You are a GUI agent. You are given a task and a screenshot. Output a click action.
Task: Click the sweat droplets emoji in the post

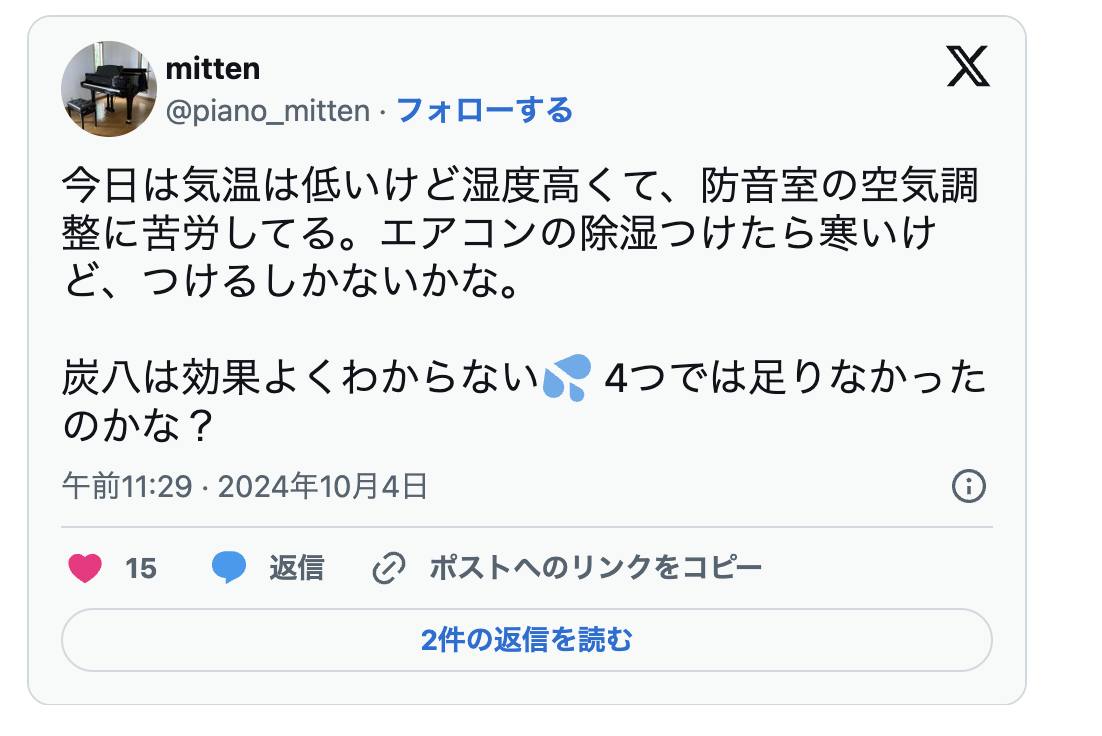click(568, 380)
